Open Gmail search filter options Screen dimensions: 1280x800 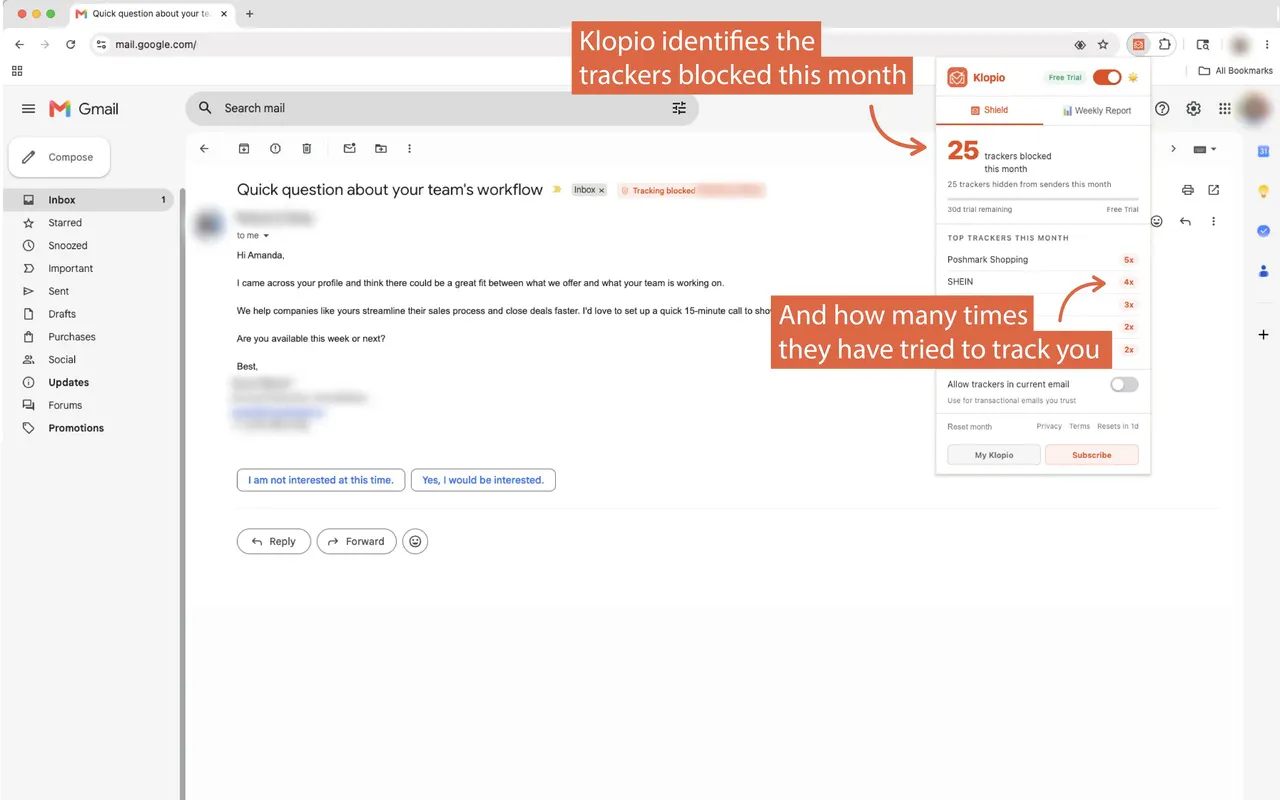(x=679, y=108)
